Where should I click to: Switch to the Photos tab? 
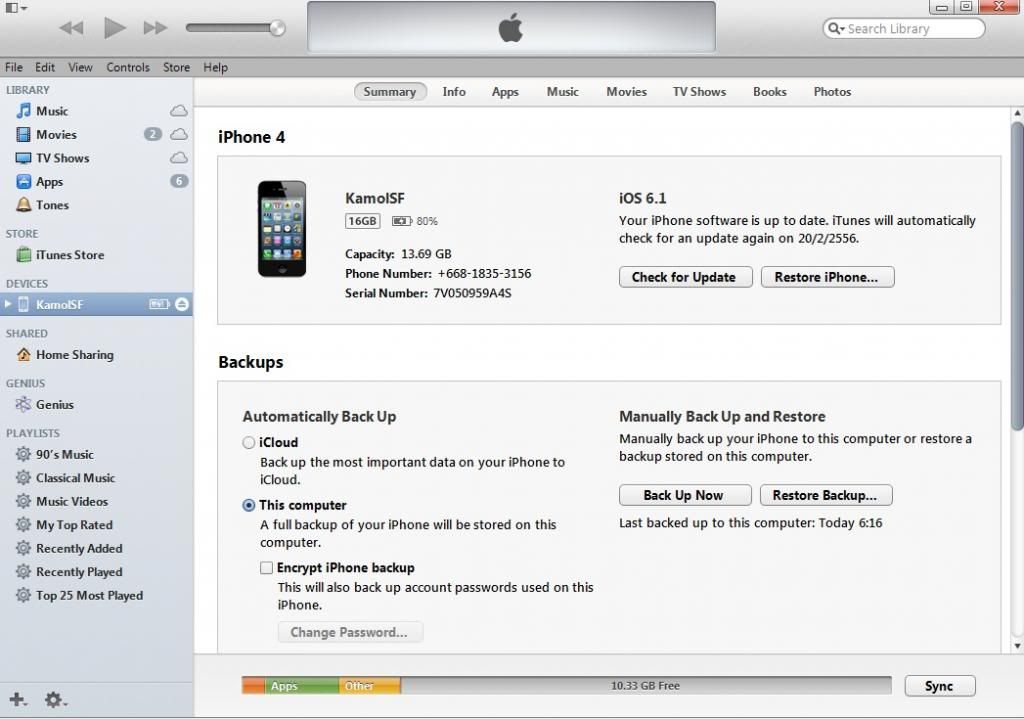833,92
